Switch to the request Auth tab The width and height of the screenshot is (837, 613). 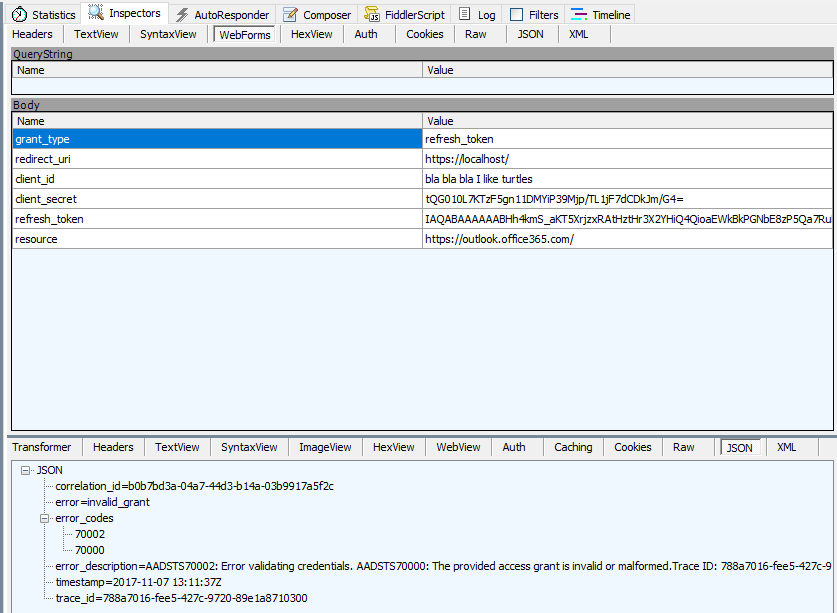[366, 34]
